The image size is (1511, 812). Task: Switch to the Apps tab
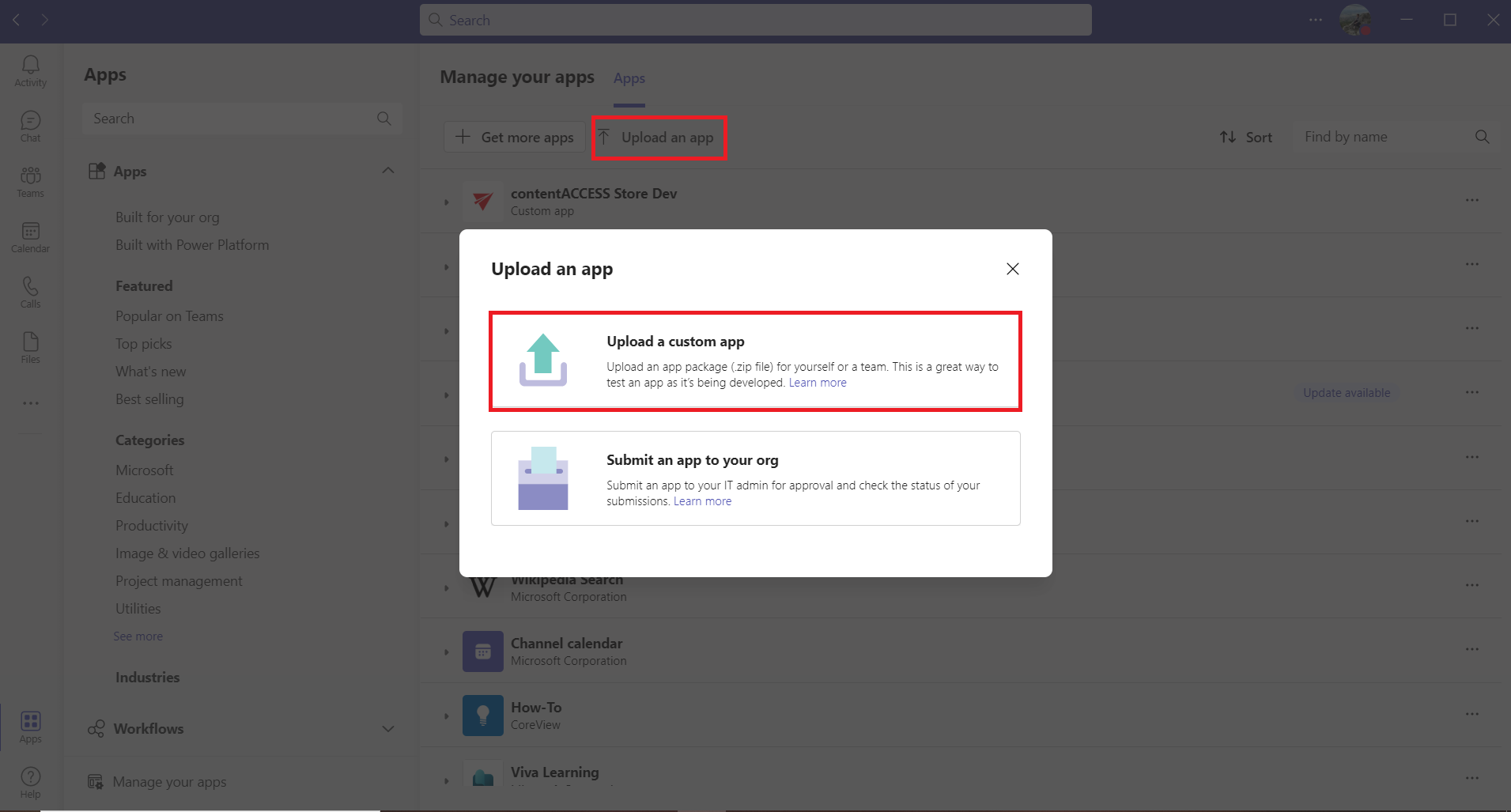click(629, 78)
